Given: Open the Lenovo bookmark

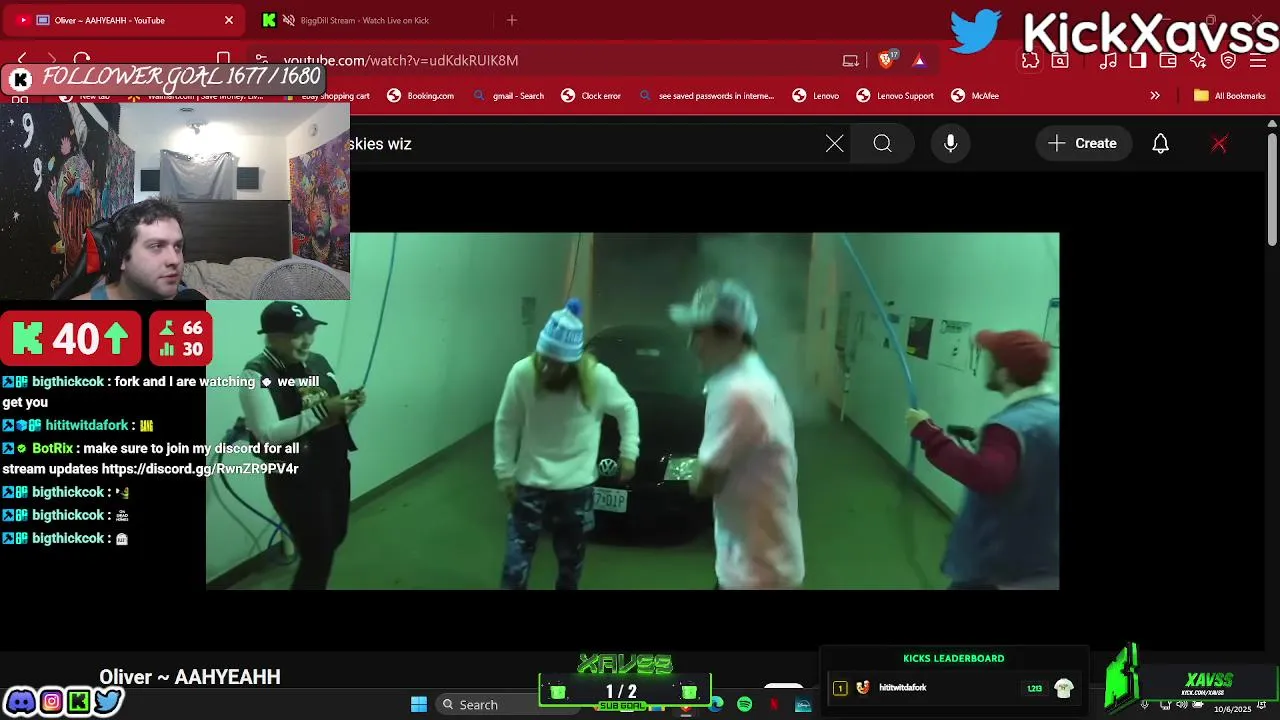Looking at the screenshot, I should (x=816, y=96).
